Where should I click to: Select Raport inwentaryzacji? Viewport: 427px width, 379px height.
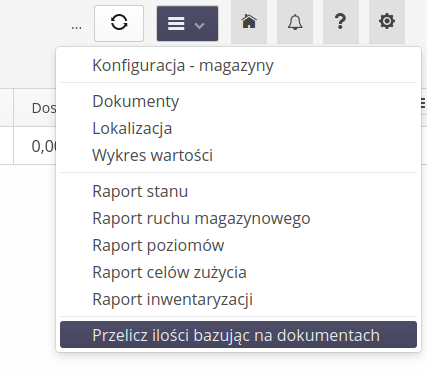click(238, 299)
